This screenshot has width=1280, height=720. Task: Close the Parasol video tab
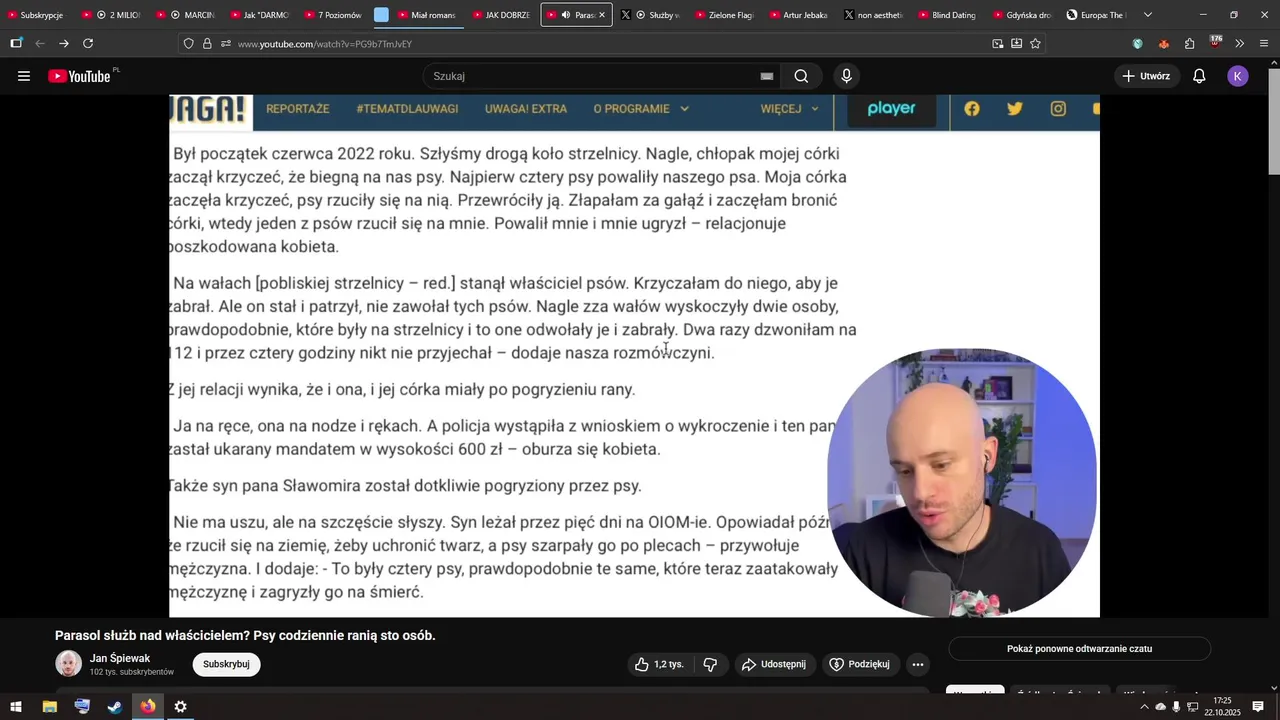(602, 15)
